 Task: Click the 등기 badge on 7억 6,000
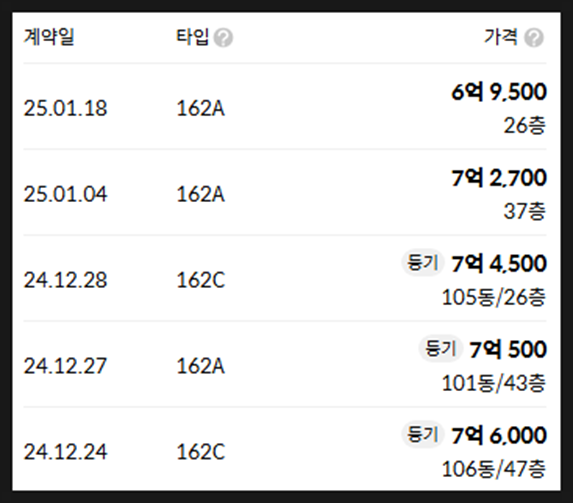tap(422, 434)
